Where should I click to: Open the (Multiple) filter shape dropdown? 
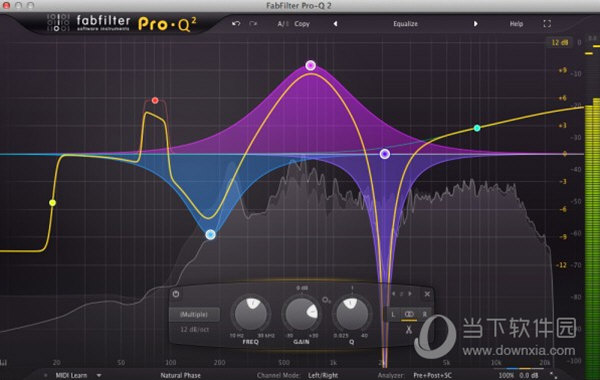click(x=194, y=314)
